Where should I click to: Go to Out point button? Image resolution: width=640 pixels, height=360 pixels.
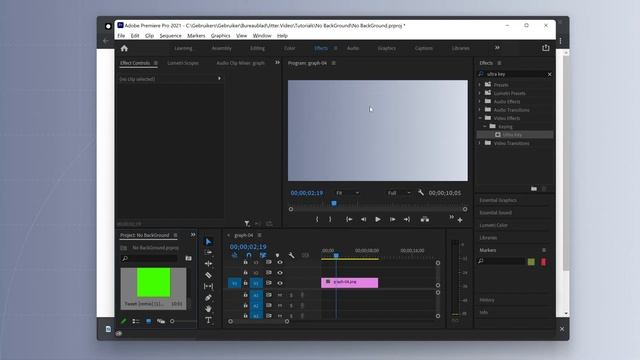[x=407, y=220]
